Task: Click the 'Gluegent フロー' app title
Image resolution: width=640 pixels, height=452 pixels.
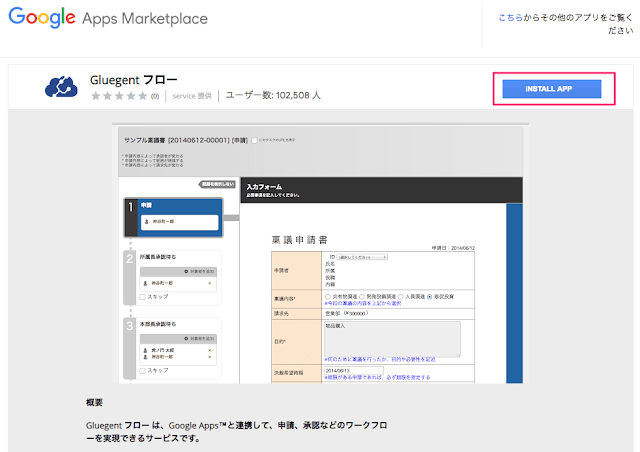Action: pyautogui.click(x=133, y=80)
